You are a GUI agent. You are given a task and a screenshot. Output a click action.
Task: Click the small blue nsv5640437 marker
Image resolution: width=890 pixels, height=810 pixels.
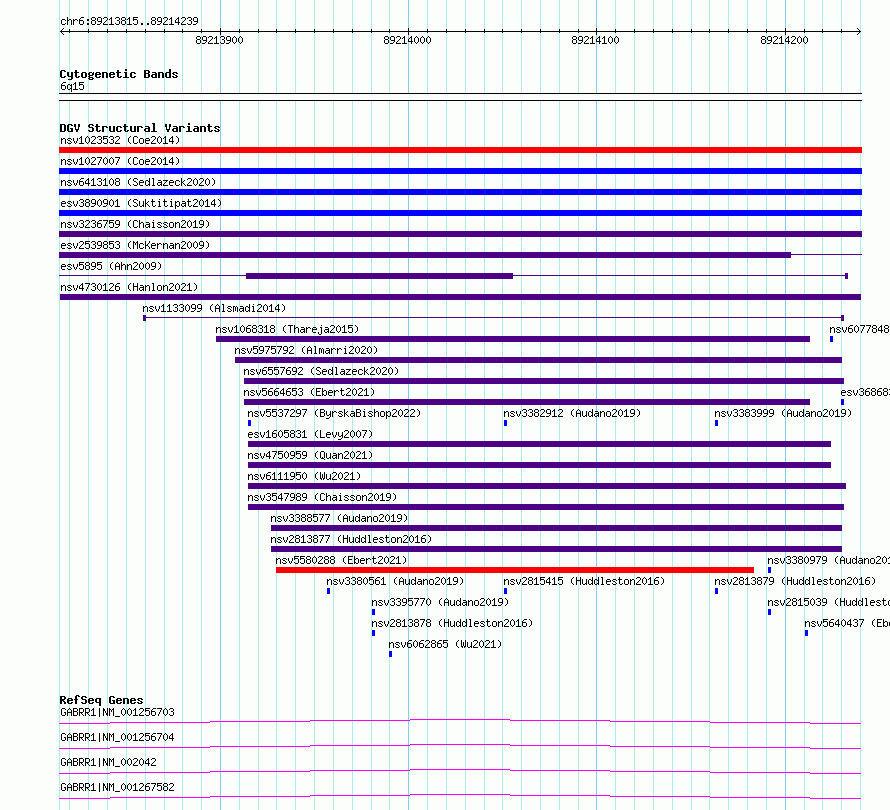[x=807, y=633]
